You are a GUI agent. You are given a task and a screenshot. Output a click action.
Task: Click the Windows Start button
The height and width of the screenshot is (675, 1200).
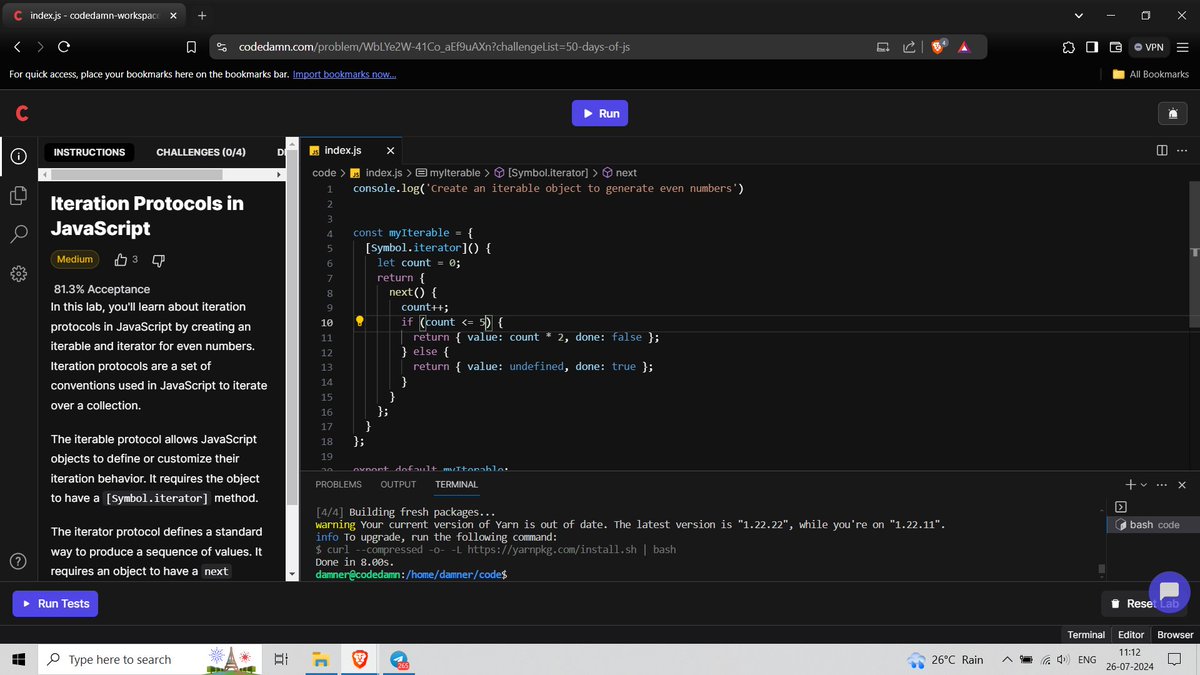click(x=18, y=659)
